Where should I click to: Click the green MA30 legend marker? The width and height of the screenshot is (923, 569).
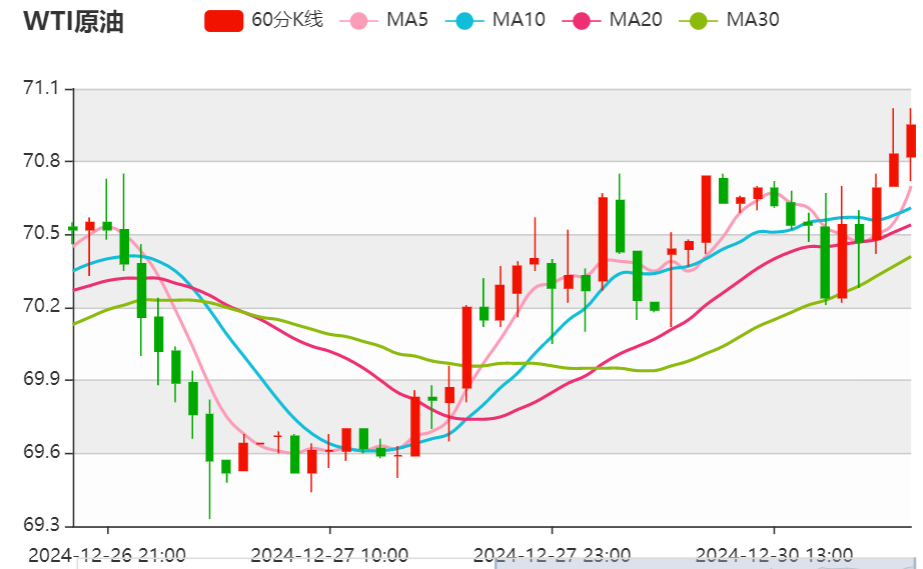(698, 20)
